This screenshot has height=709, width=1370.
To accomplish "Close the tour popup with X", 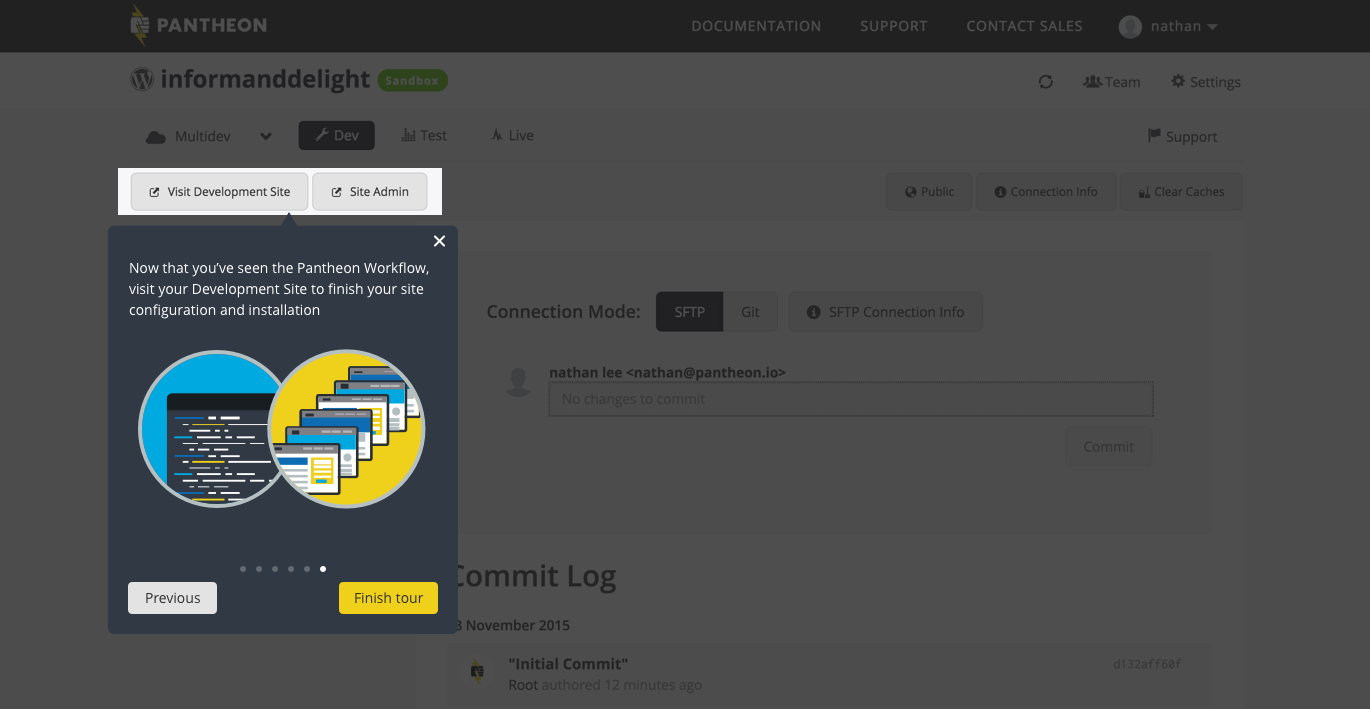I will (439, 241).
